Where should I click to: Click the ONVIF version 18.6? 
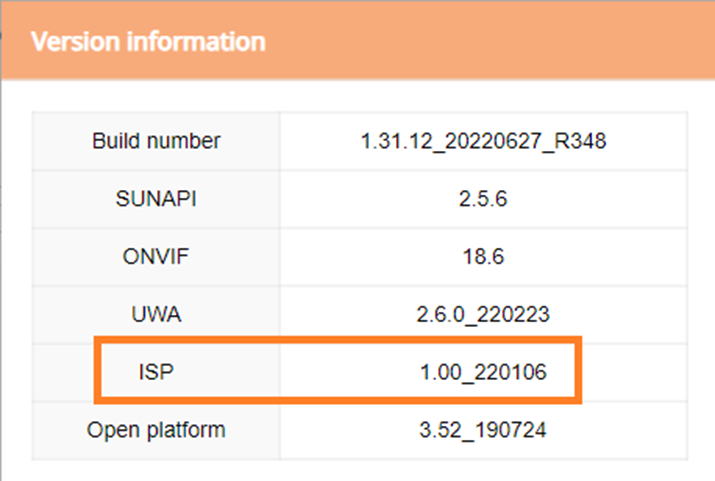point(483,257)
